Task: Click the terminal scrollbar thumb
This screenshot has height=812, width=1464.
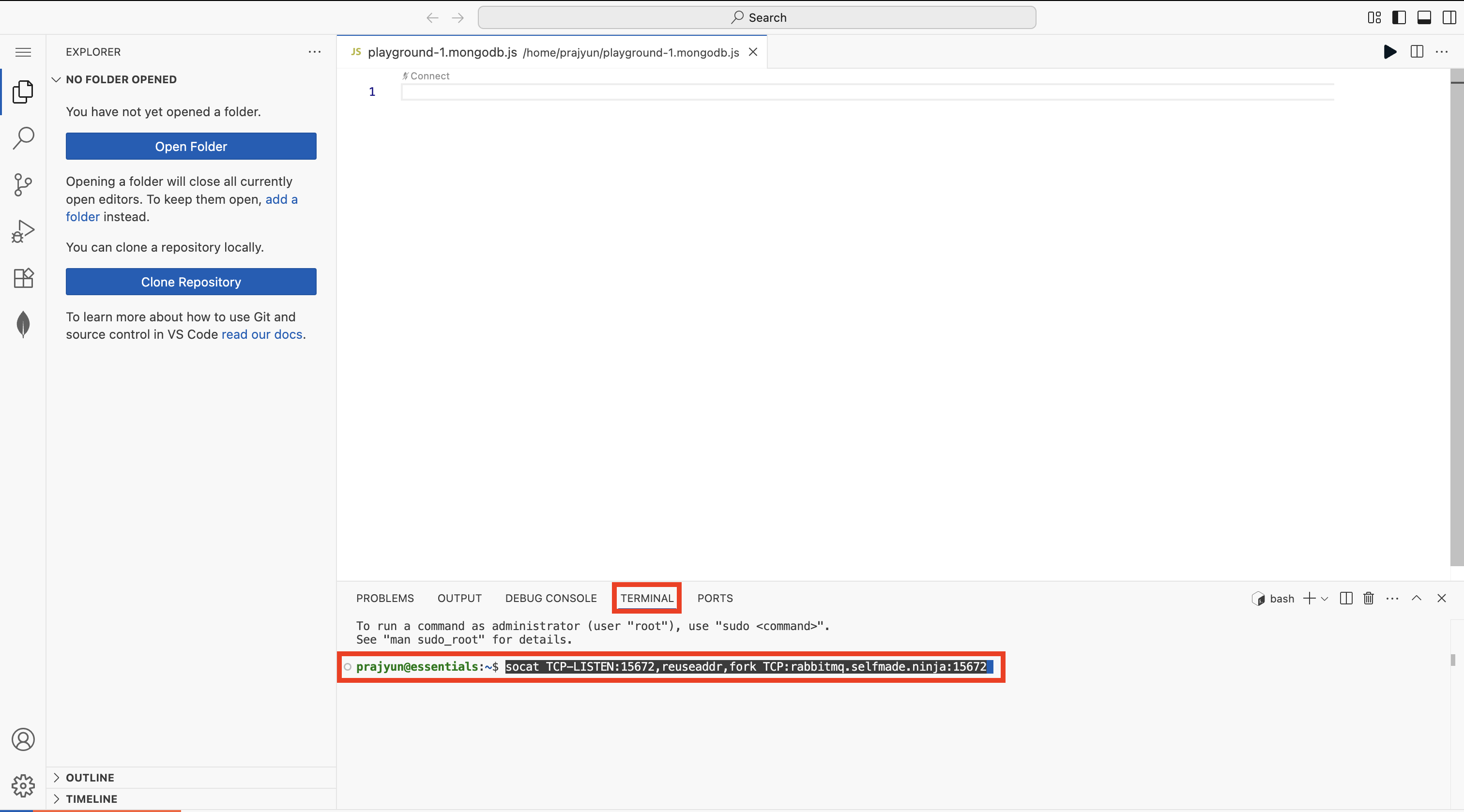Action: point(1453,660)
